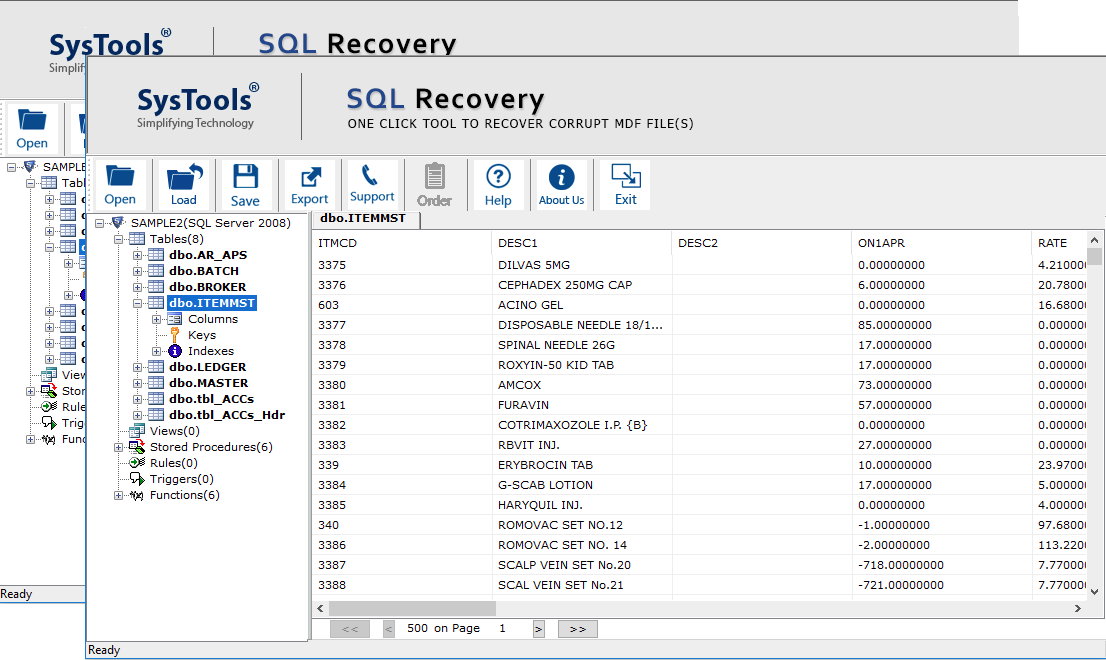This screenshot has width=1106, height=660.
Task: Open the Support phone icon
Action: (x=370, y=175)
